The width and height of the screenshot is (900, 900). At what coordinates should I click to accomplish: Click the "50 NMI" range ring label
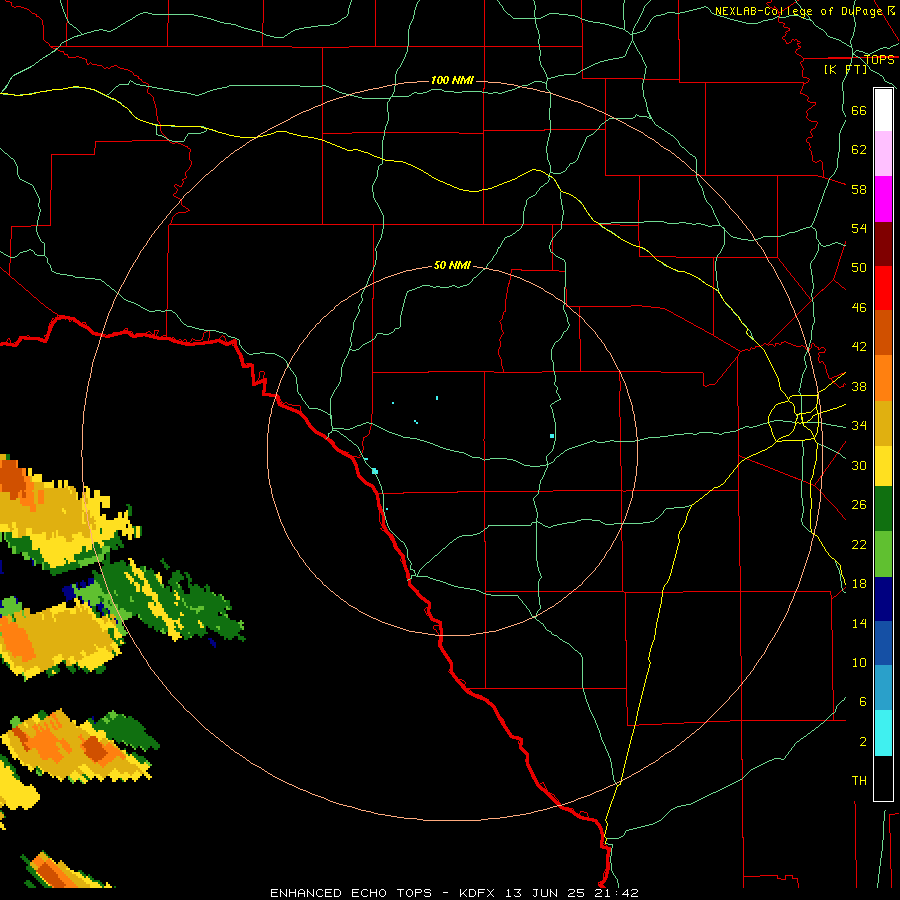coord(452,265)
